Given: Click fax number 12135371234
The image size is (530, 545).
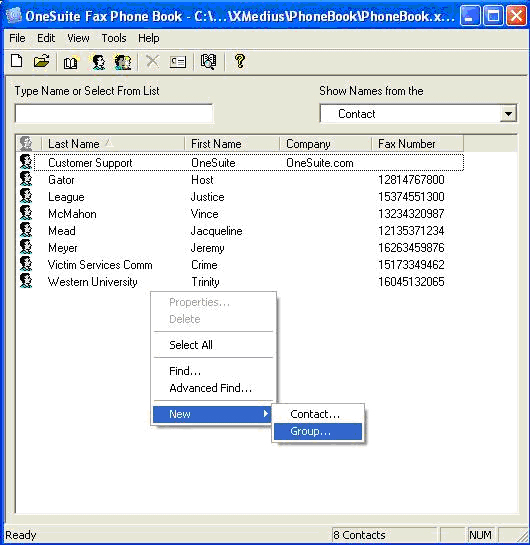Looking at the screenshot, I should (411, 231).
